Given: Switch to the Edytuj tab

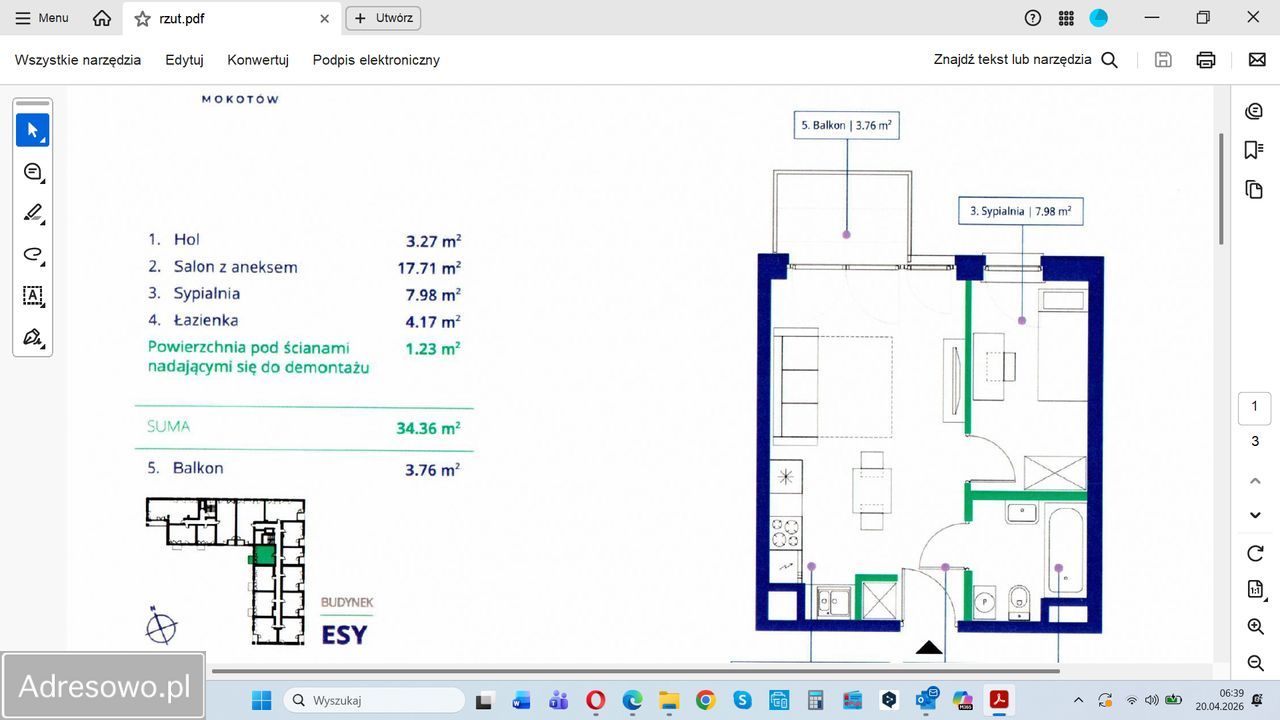Looking at the screenshot, I should click(x=184, y=60).
